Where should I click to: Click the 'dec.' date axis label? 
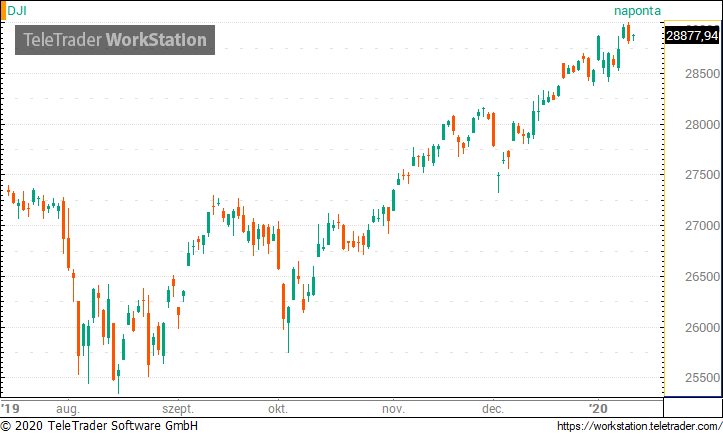coord(492,409)
